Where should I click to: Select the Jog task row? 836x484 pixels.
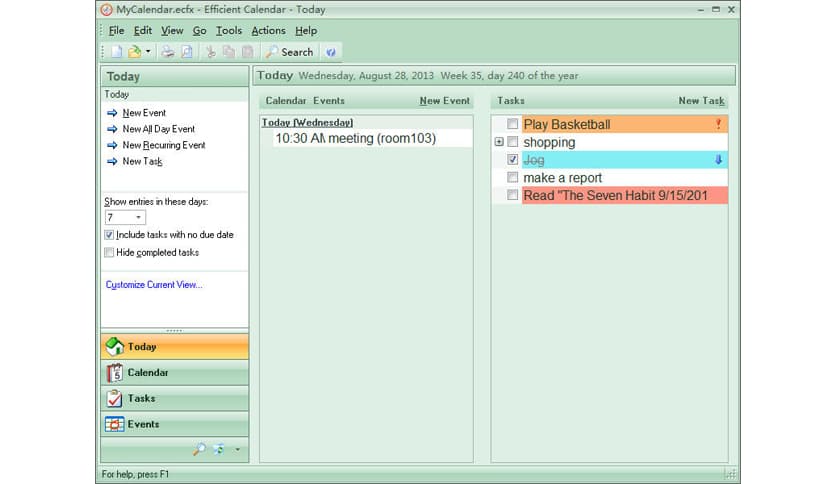coord(625,160)
